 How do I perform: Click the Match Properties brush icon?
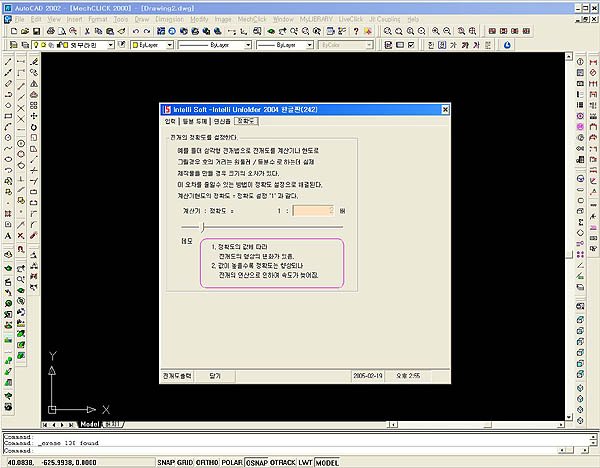pos(121,31)
